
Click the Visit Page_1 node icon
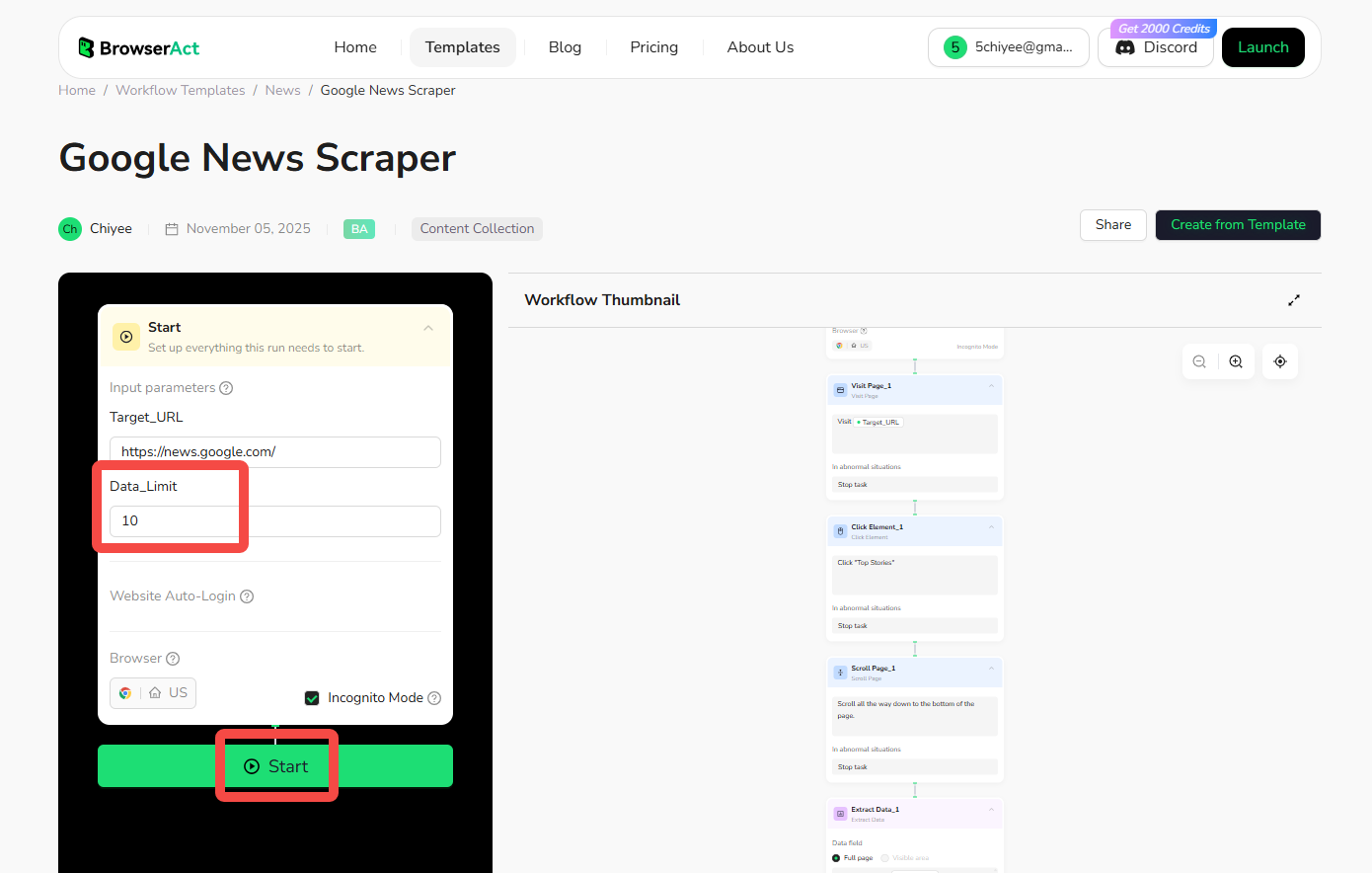pyautogui.click(x=840, y=389)
